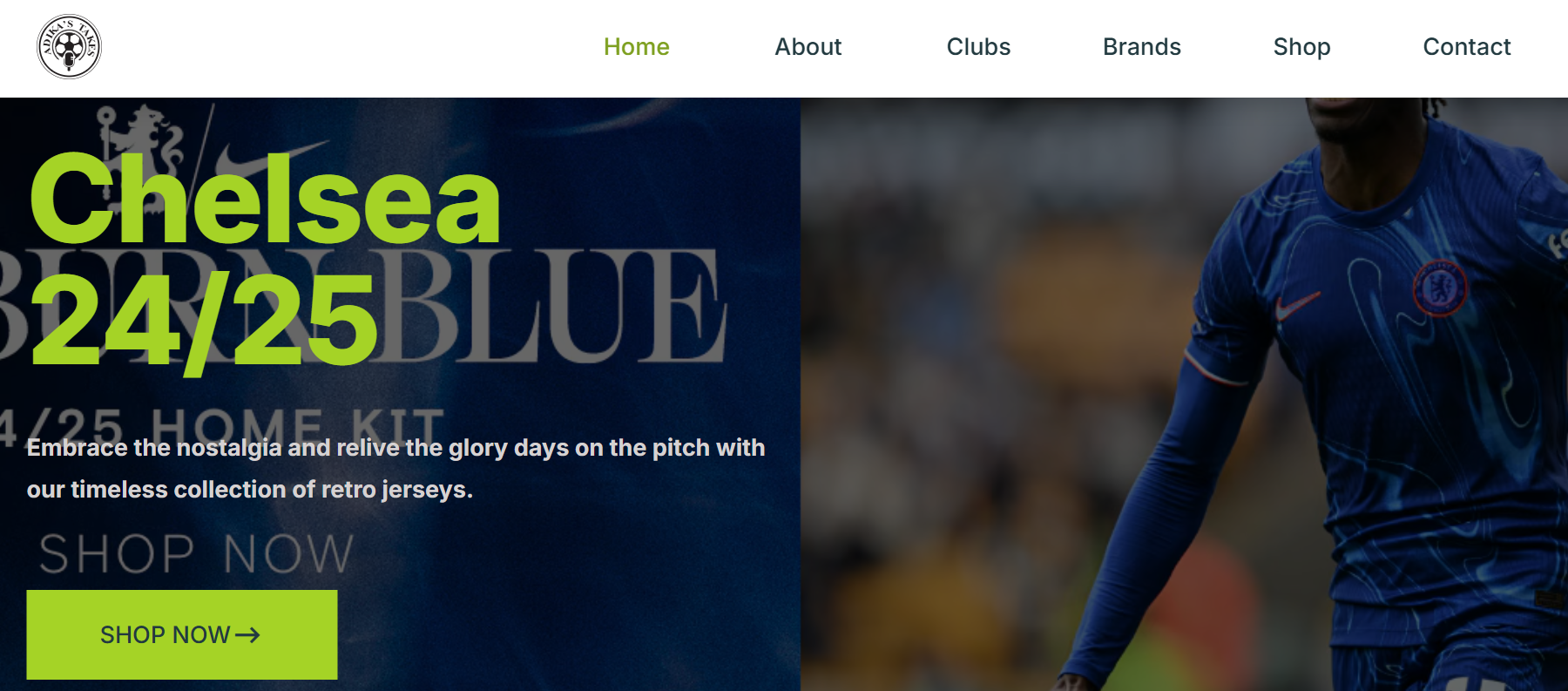Click the faded 'HOME KIT' banner text
1568x691 pixels.
tap(298, 427)
